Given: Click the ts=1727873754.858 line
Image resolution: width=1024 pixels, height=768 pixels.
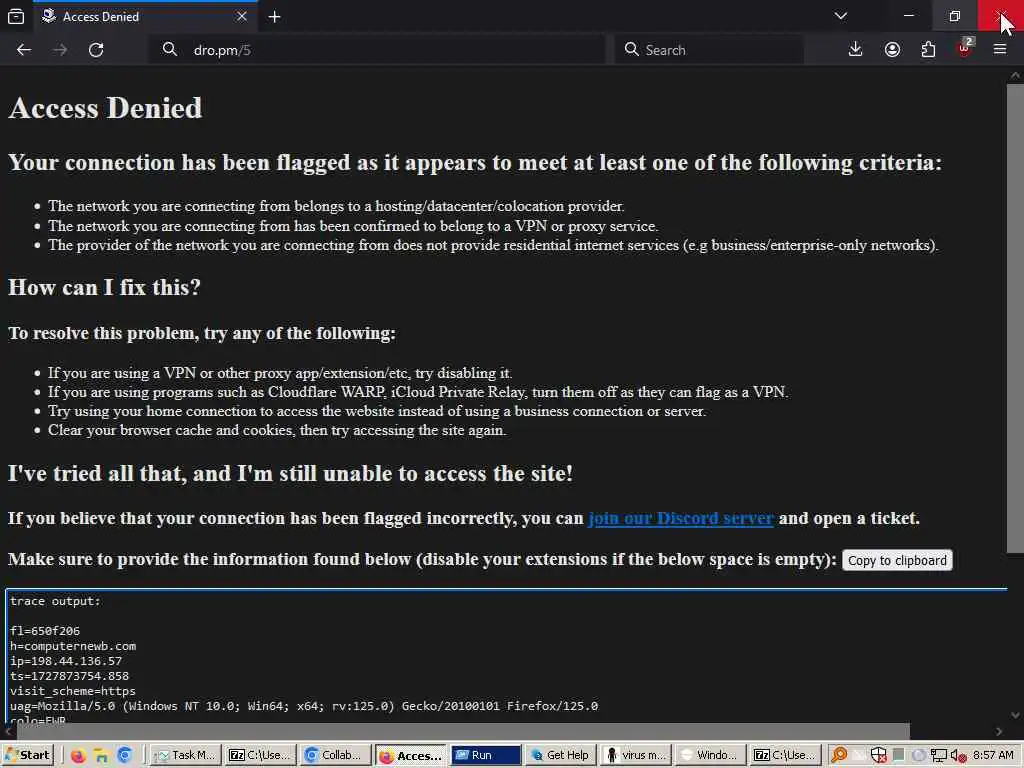Looking at the screenshot, I should (69, 676).
